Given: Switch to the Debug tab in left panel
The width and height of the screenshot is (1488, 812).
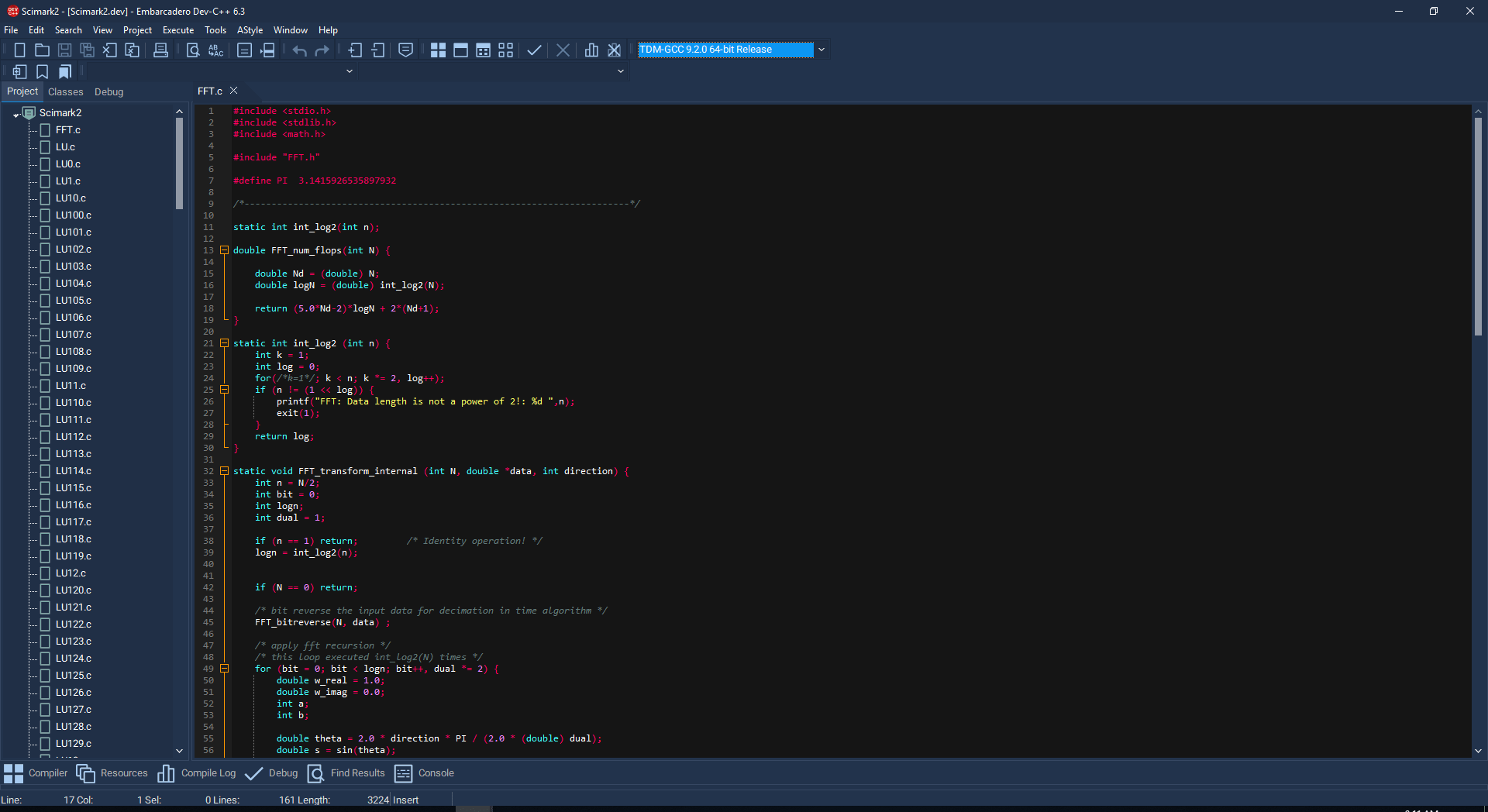Looking at the screenshot, I should pyautogui.click(x=108, y=91).
